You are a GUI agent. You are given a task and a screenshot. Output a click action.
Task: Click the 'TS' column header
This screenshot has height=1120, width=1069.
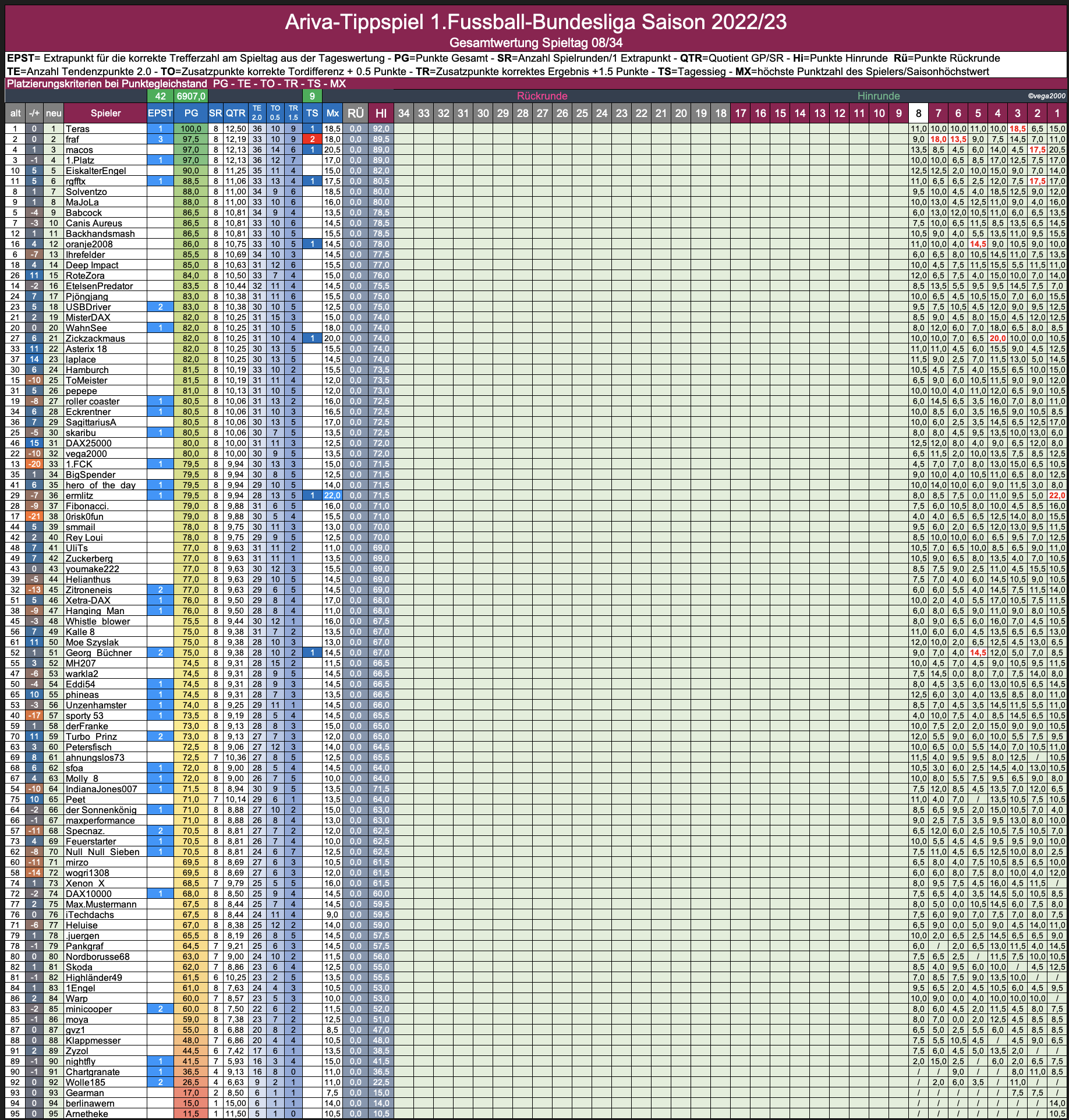click(312, 113)
